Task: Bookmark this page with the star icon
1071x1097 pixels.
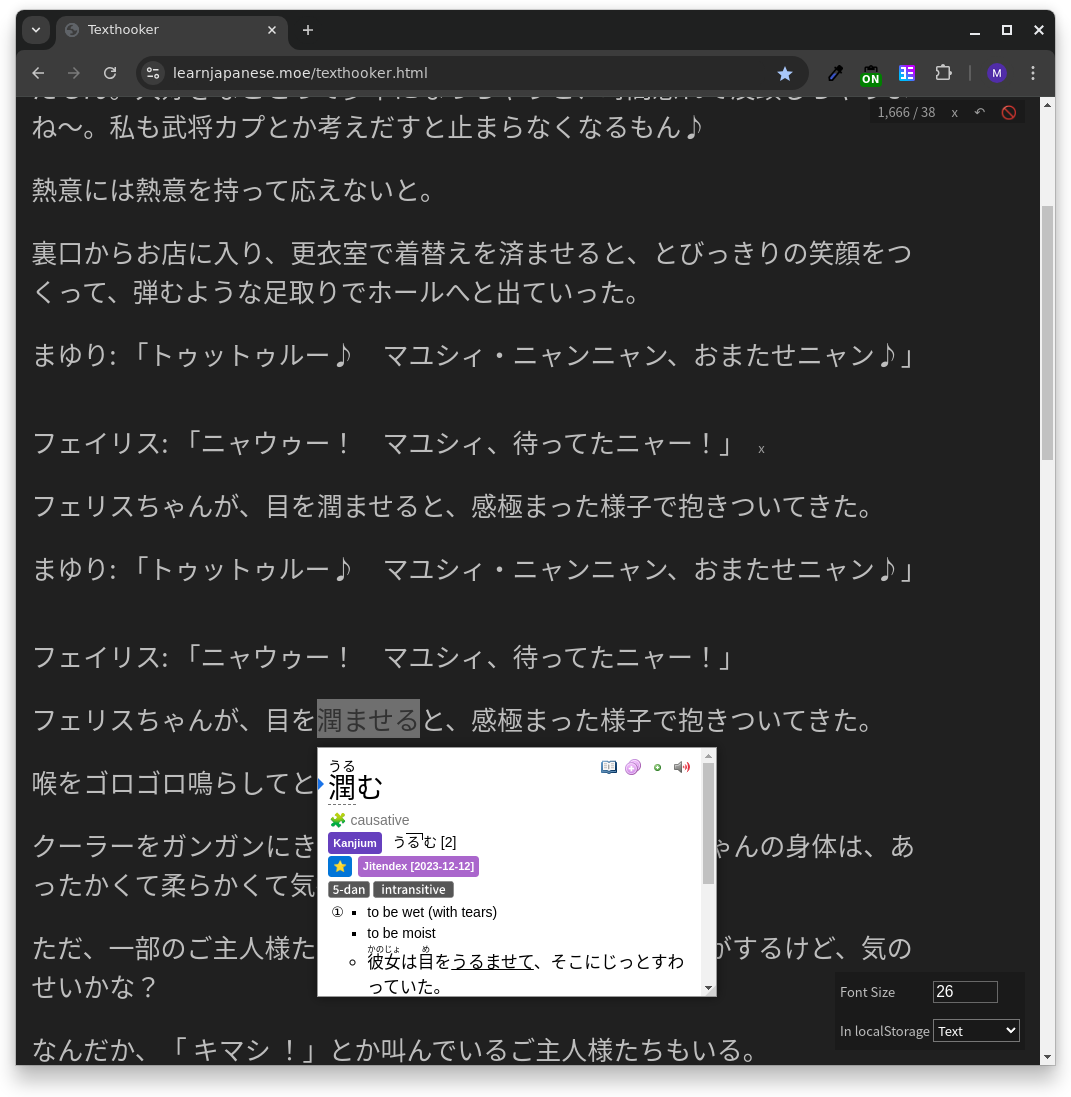Action: 785,73
